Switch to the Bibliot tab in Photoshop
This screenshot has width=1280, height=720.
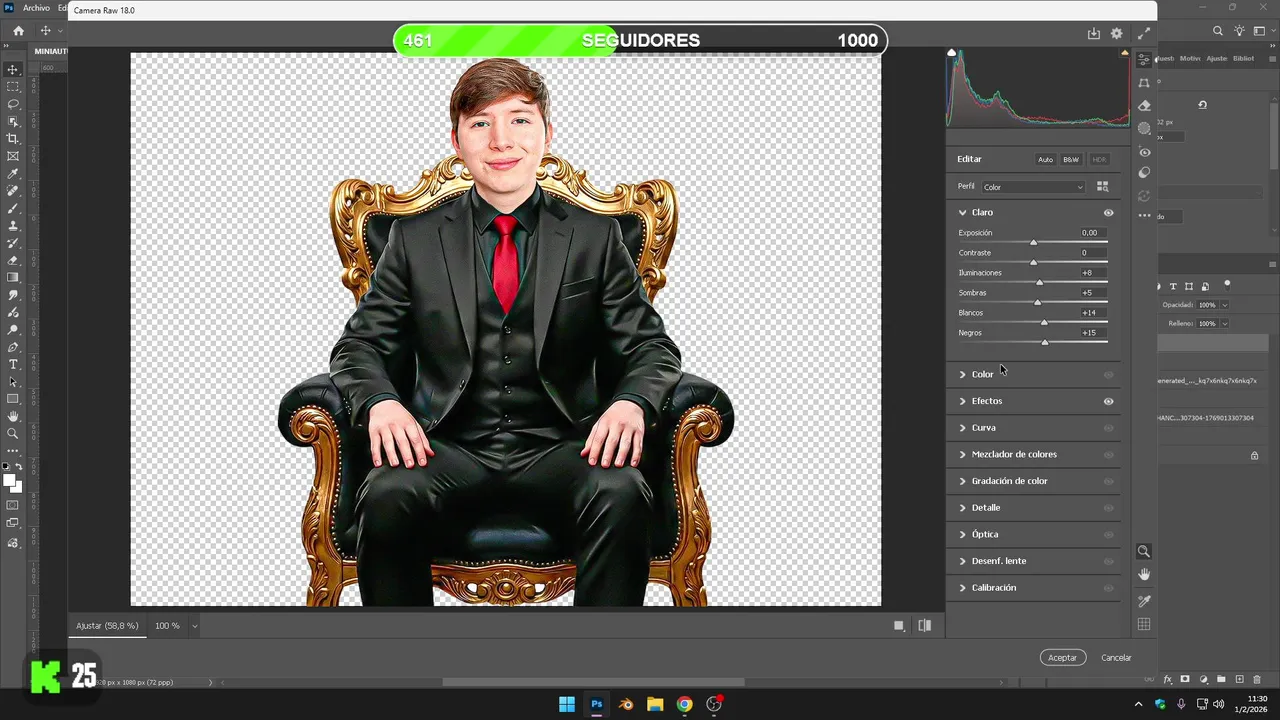click(1243, 58)
